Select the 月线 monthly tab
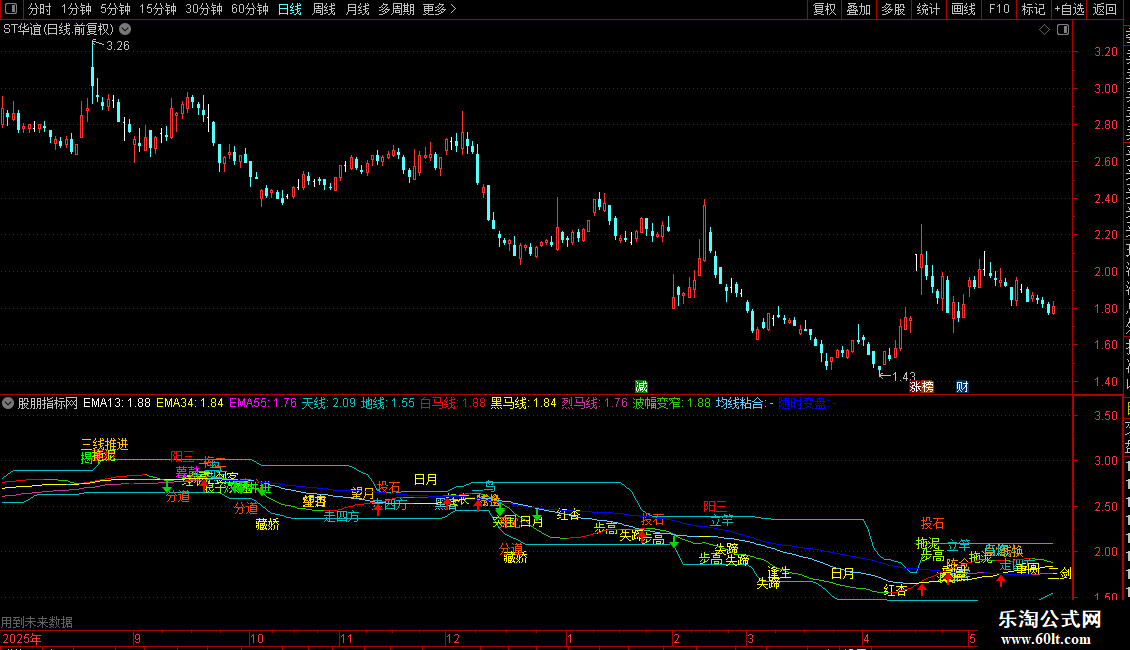The width and height of the screenshot is (1130, 650). point(357,9)
